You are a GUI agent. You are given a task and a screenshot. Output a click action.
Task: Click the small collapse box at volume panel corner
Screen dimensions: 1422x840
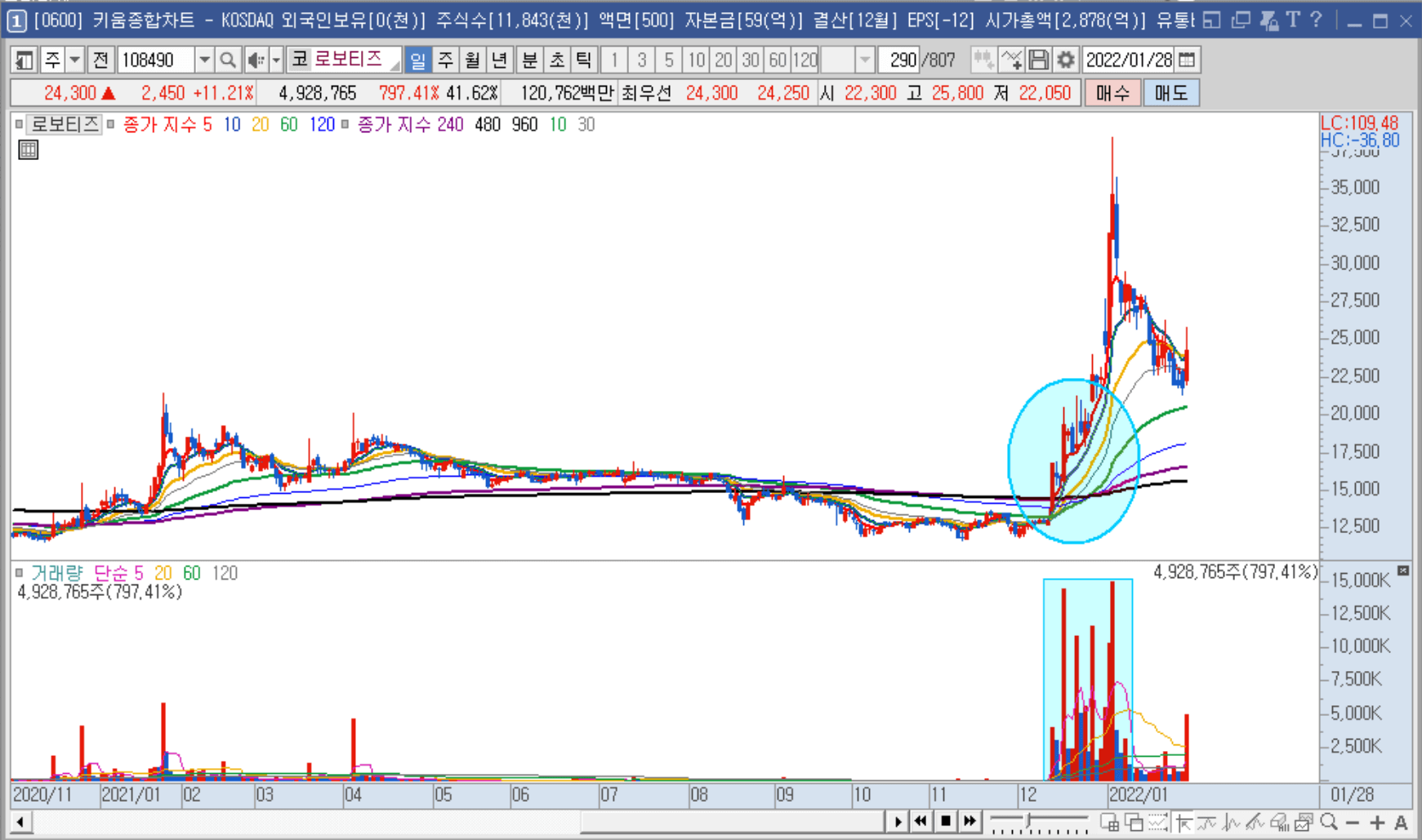(1403, 570)
